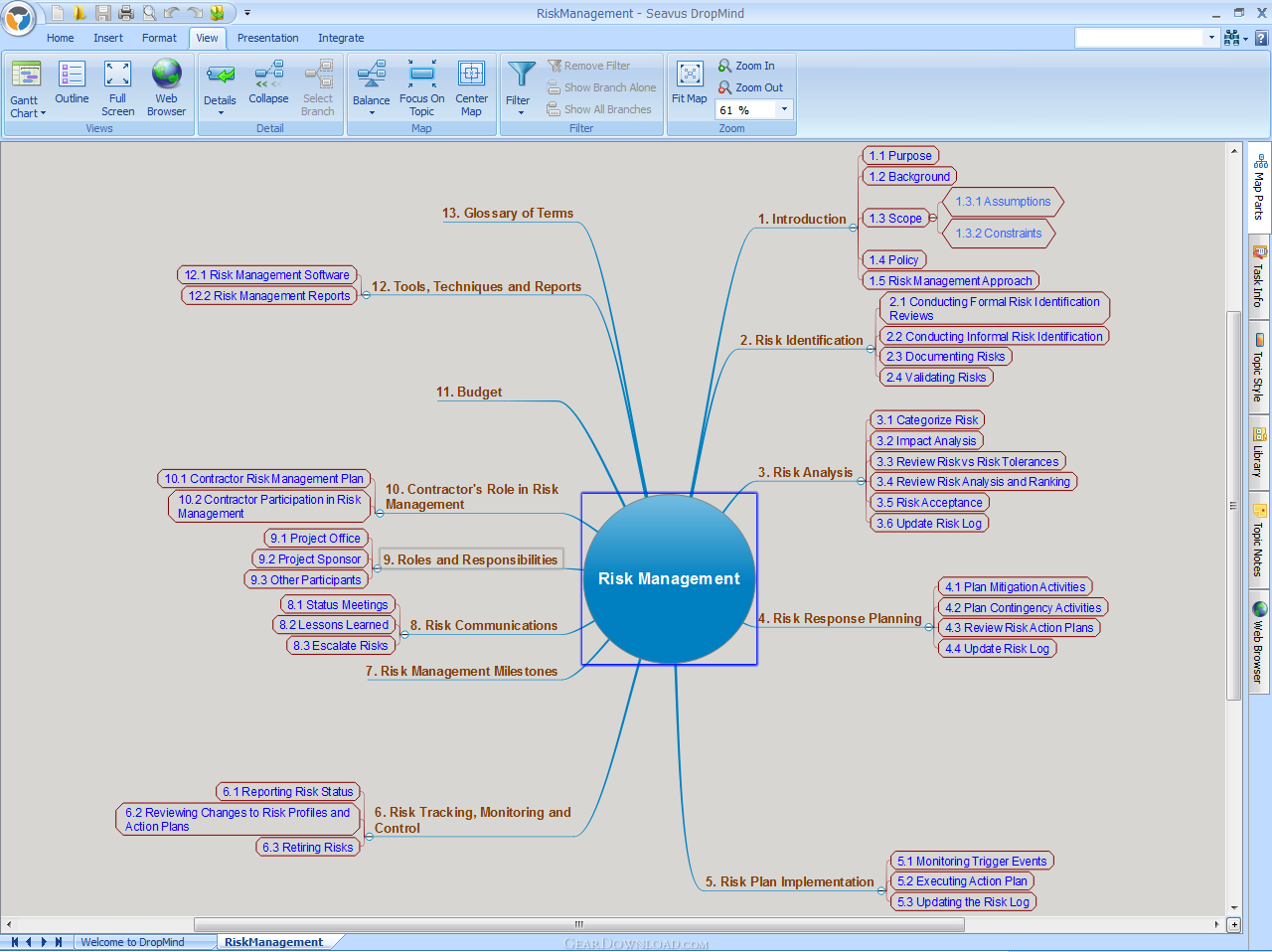Open the search box dropdown arrow
This screenshot has width=1272, height=952.
pyautogui.click(x=1210, y=38)
